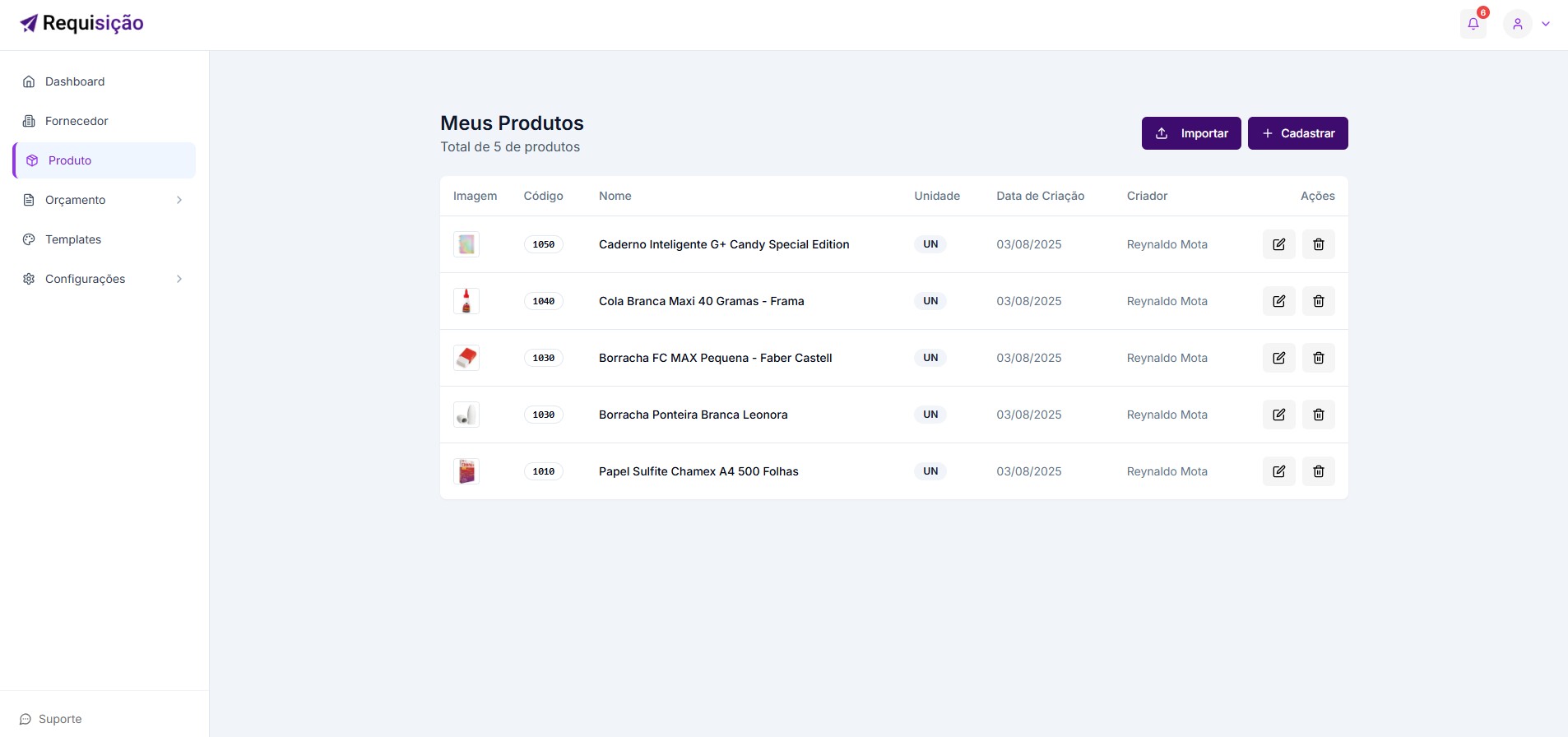The width and height of the screenshot is (1568, 737).
Task: Delete the Borracha Ponteira Branca Leonora product
Action: (x=1318, y=415)
